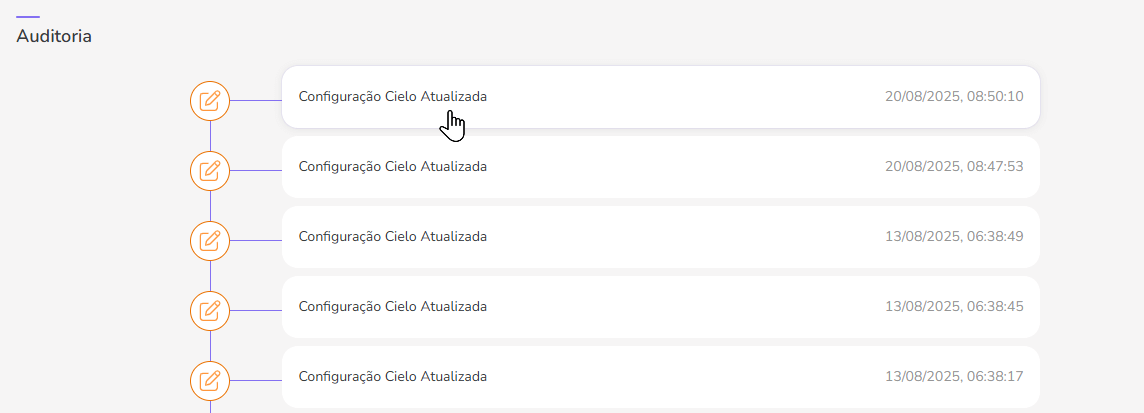Select the audit card logged at 13/08/2025, 06:38:49
Viewport: 1144px width, 413px height.
tap(660, 237)
